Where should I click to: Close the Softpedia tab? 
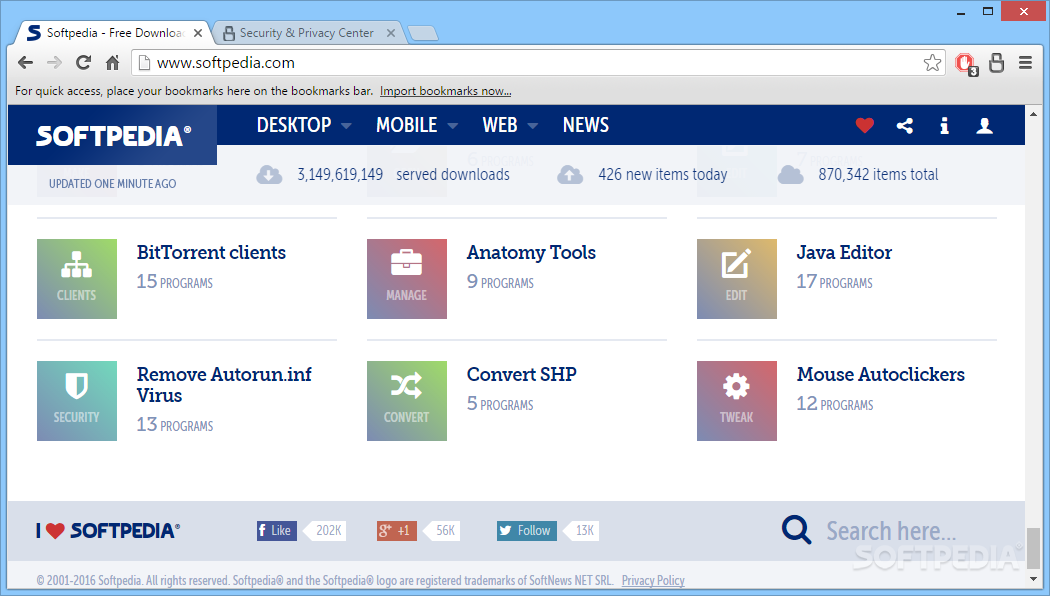198,33
